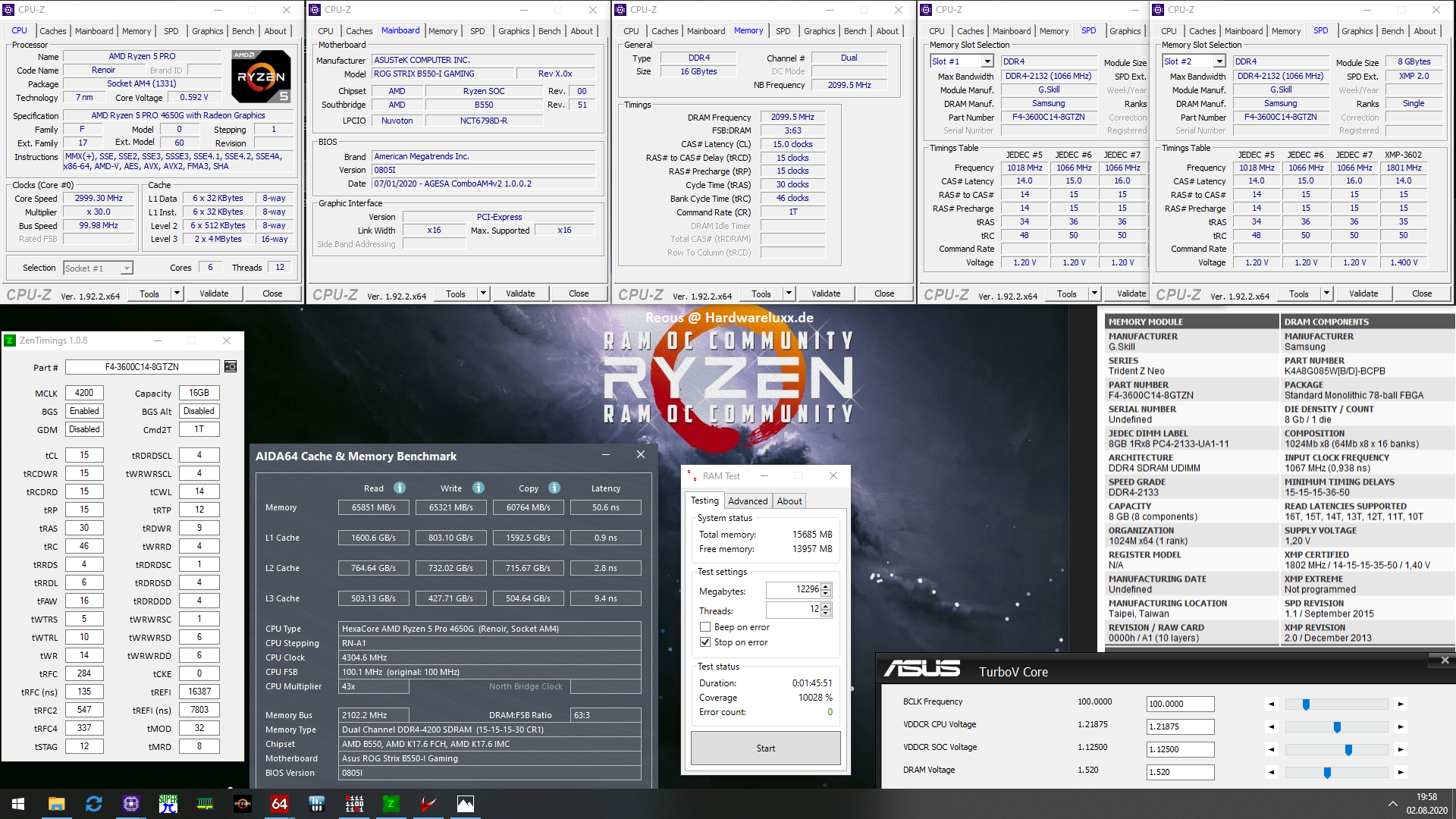The width and height of the screenshot is (1456, 819).
Task: Click the Start button in RAM Test
Action: 765,748
